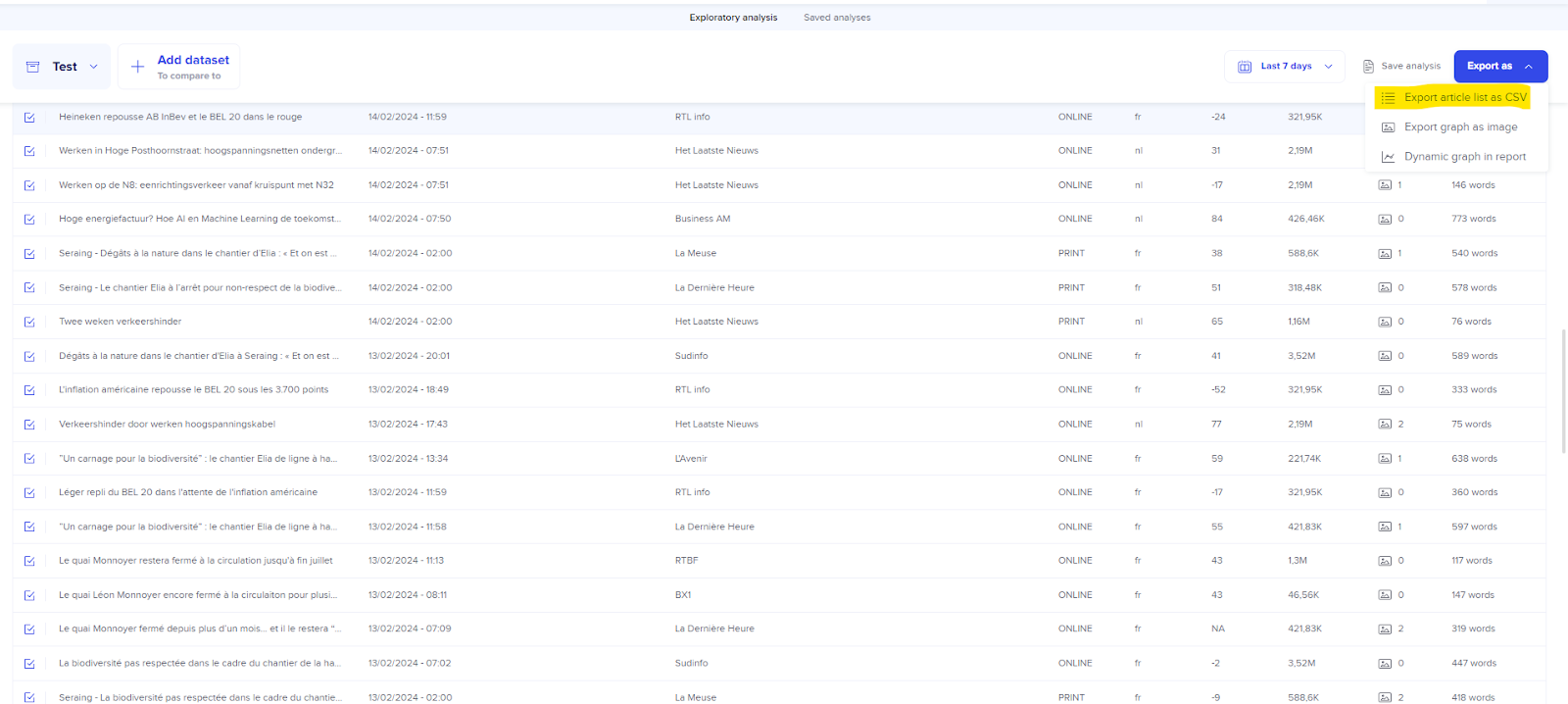Deselect the L'inflation américaine article checkbox
Screen dimensions: 1568x704
pos(29,390)
